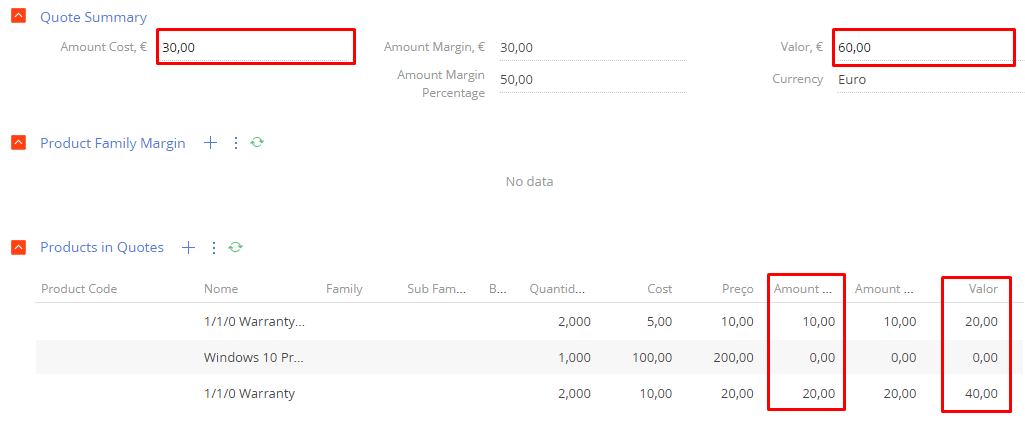The image size is (1025, 429).
Task: Select the Windows 10 Pr... product row
Action: point(529,357)
